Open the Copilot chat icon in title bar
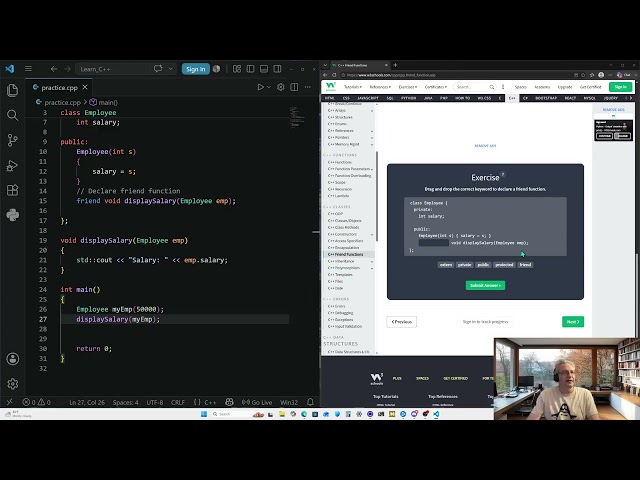The image size is (640, 480). 158,69
